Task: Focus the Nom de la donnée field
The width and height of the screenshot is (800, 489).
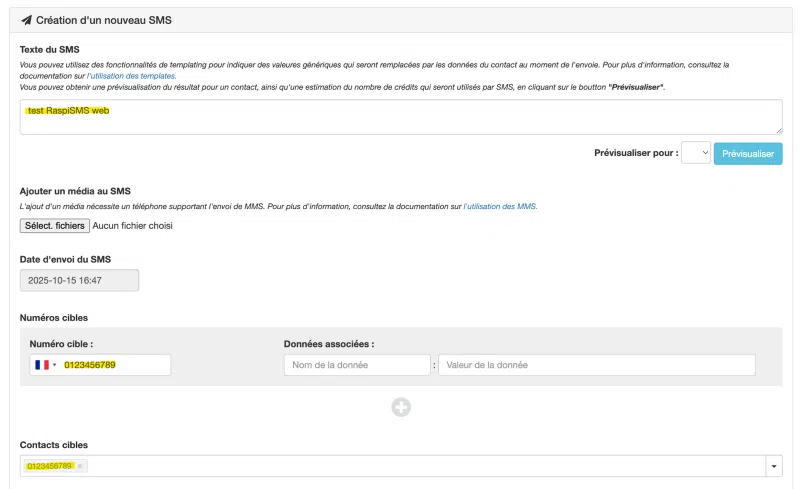Action: point(357,365)
